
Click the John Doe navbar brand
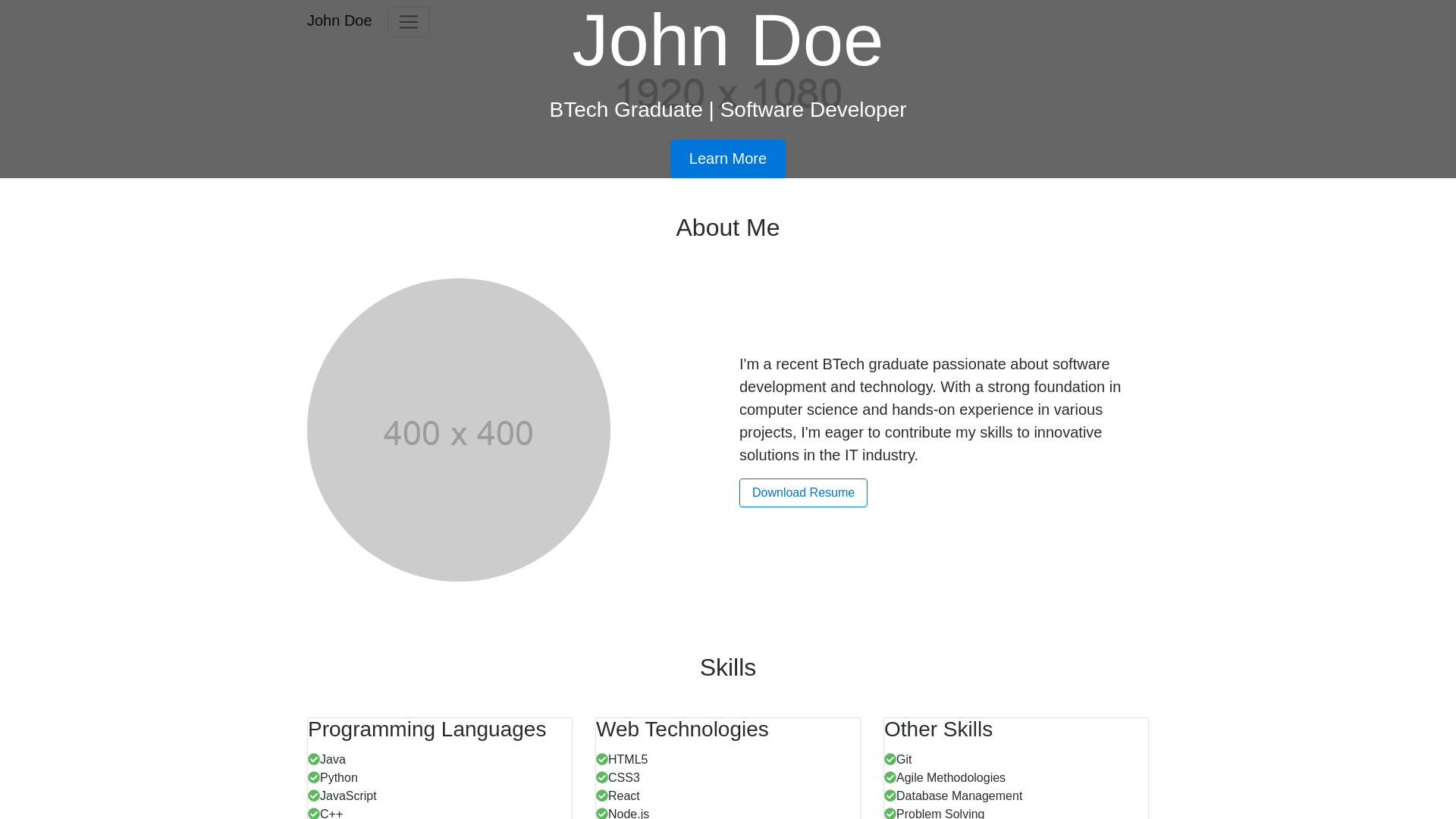tap(339, 20)
